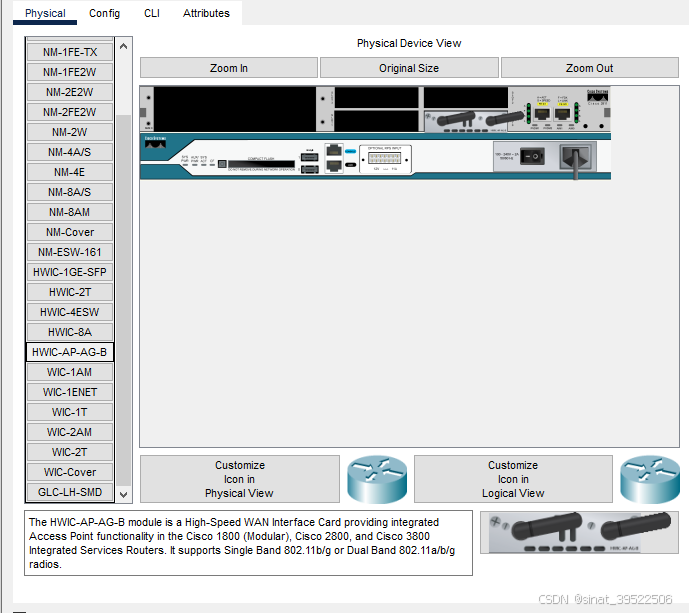Click the optional RPS input connector

(384, 158)
